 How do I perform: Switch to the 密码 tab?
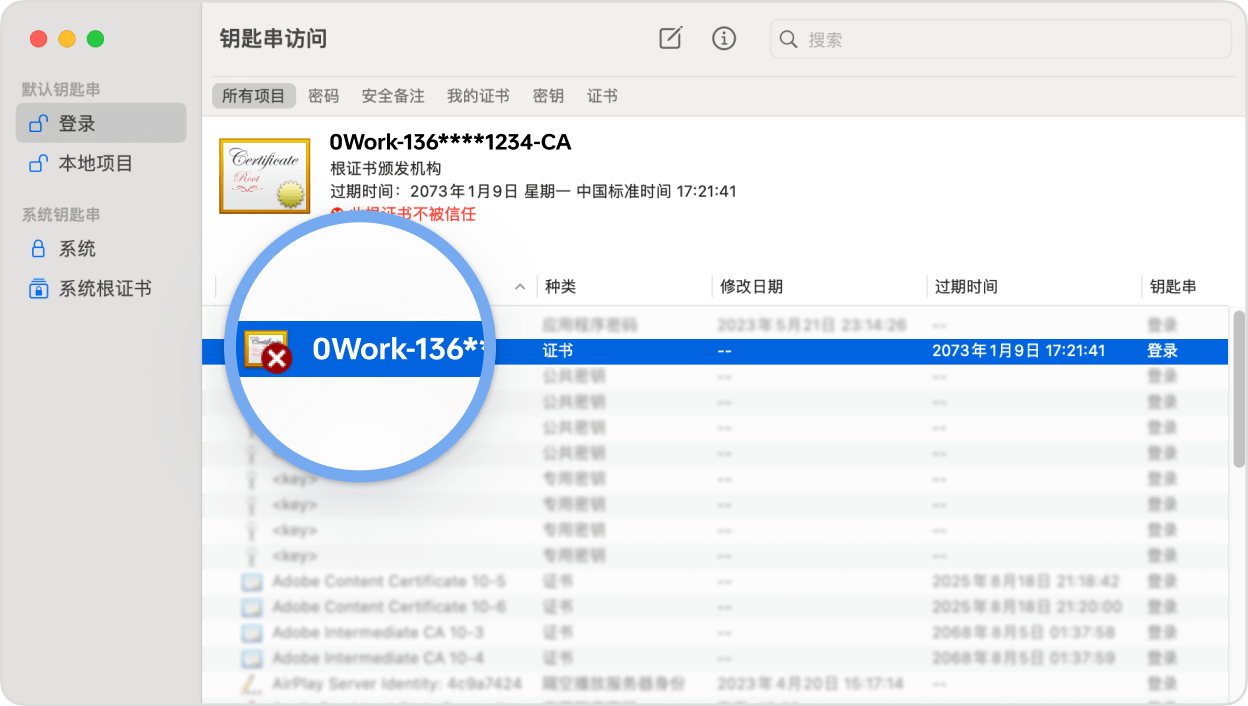pyautogui.click(x=323, y=96)
